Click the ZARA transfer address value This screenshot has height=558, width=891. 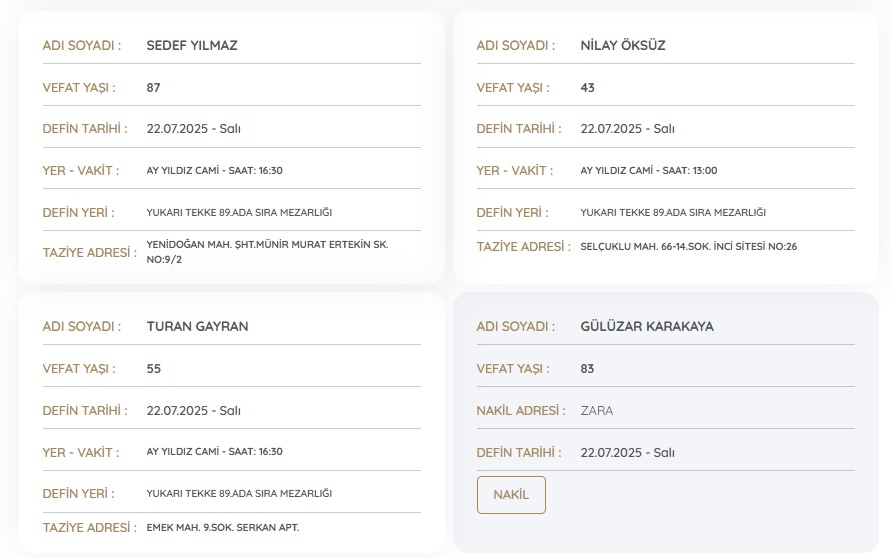[x=597, y=410]
